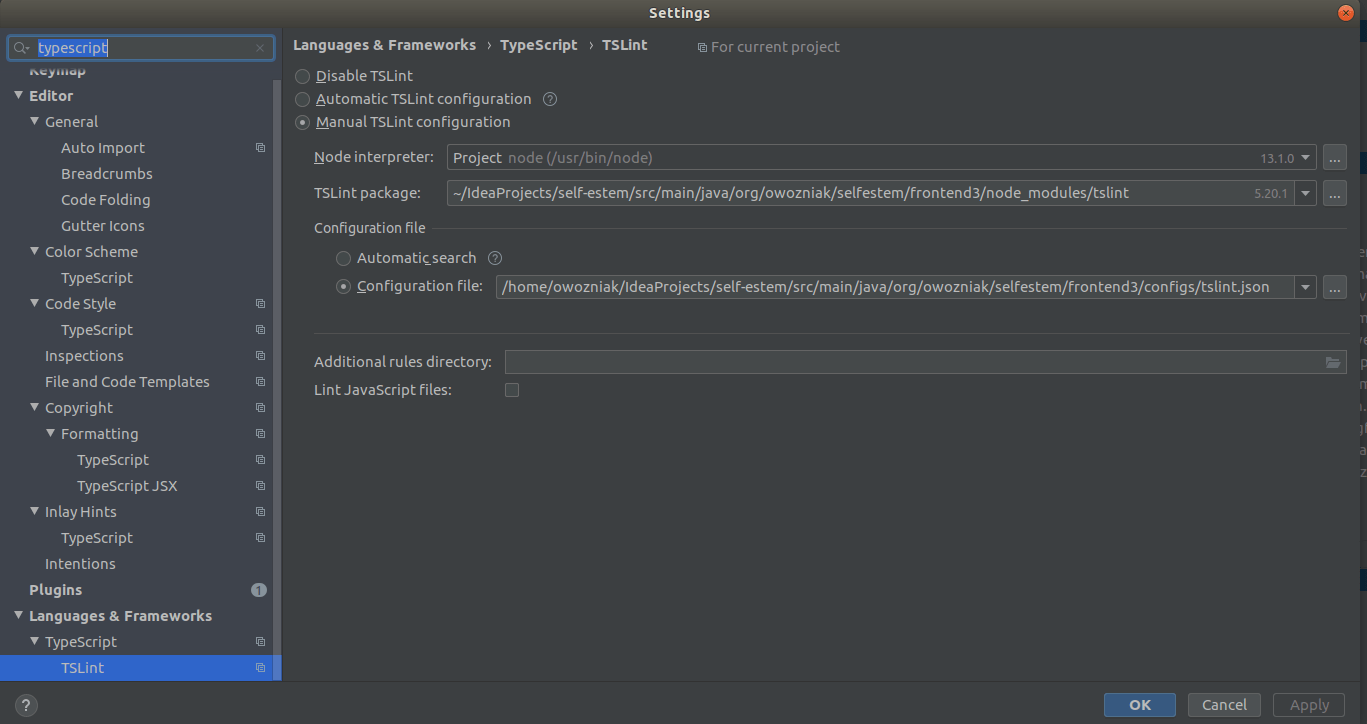Image resolution: width=1367 pixels, height=724 pixels.
Task: Select TypeScript under Color Scheme
Action: [97, 278]
